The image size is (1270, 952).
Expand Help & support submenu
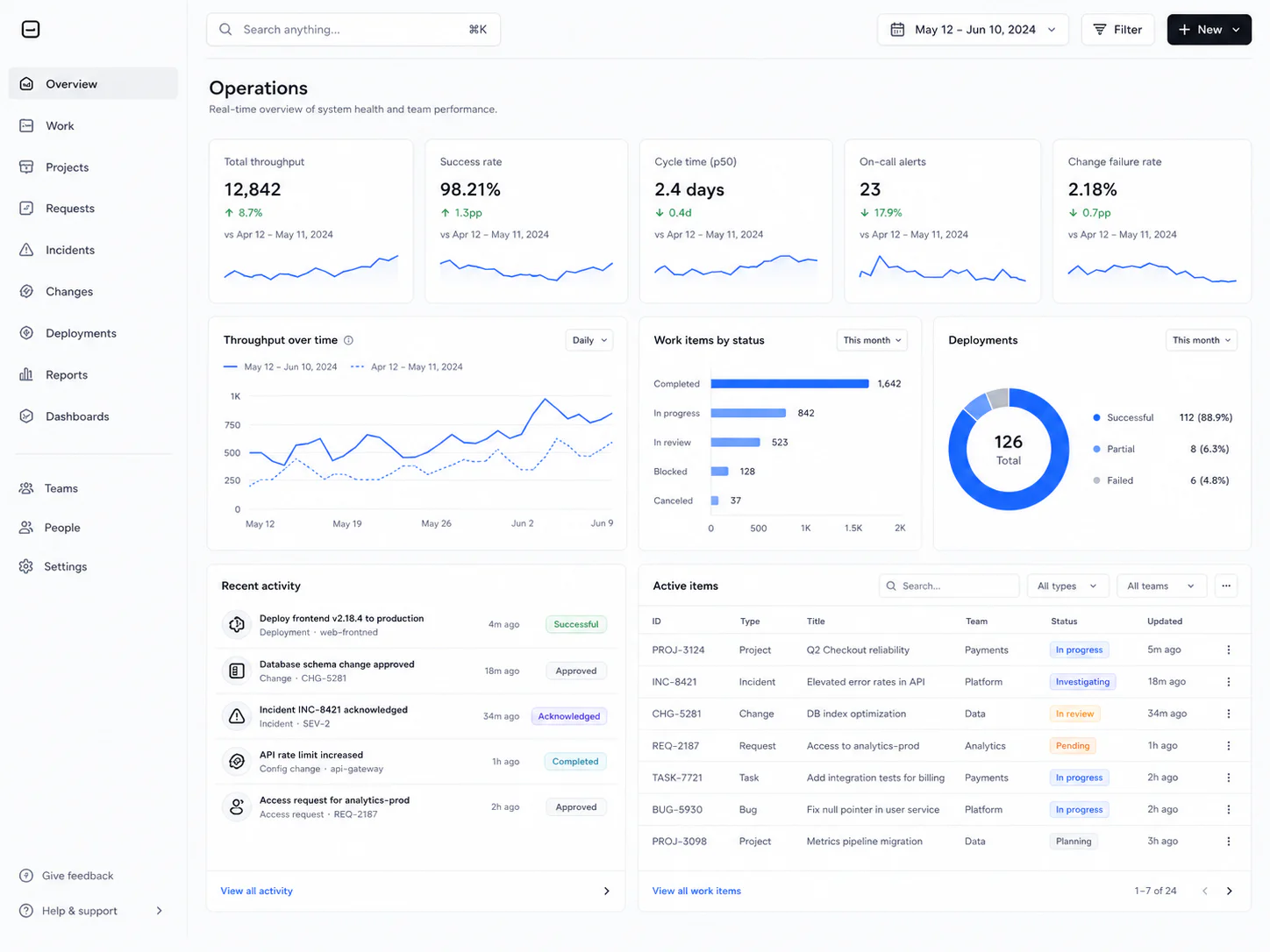159,911
